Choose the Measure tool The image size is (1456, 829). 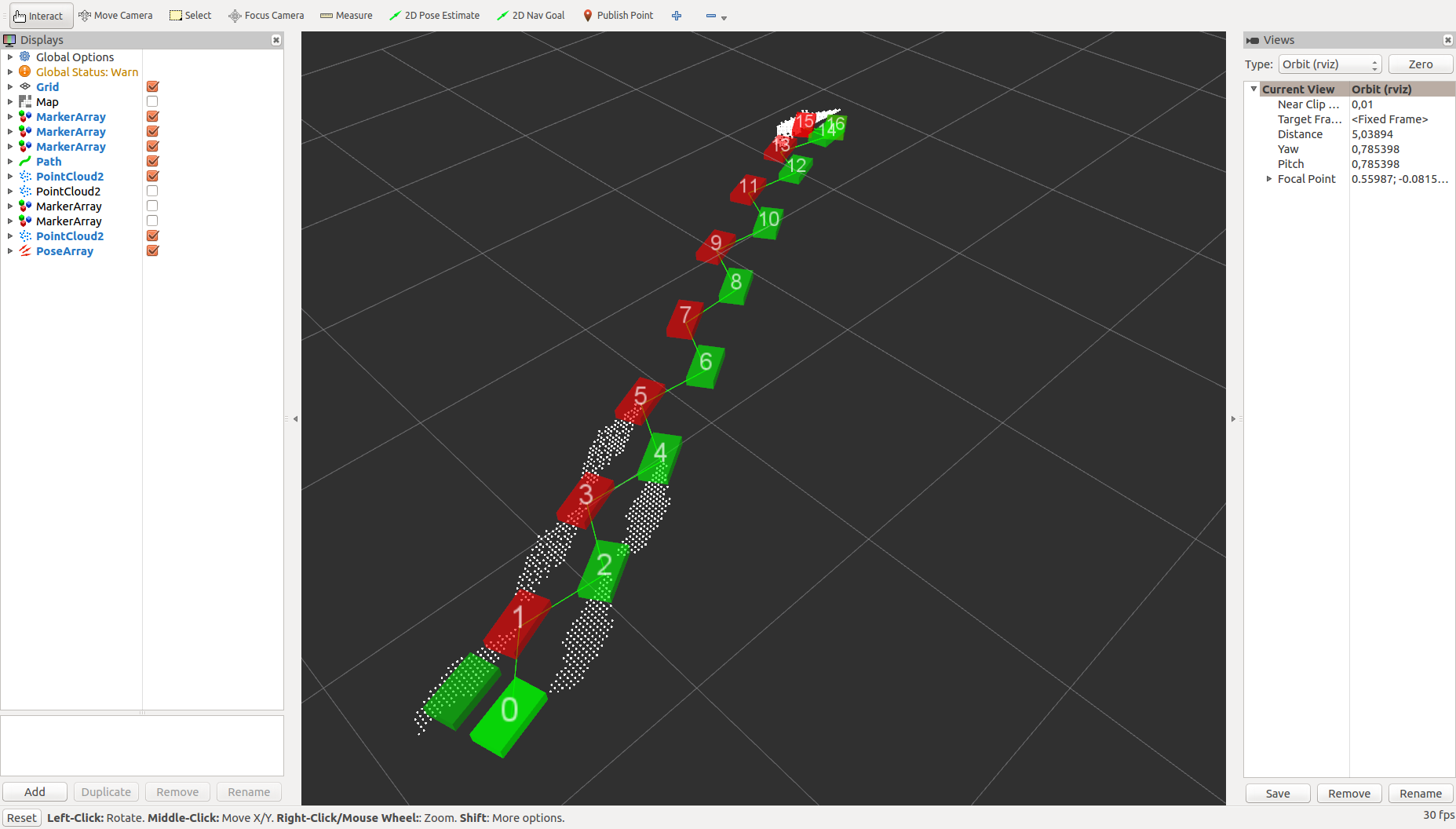[x=346, y=16]
